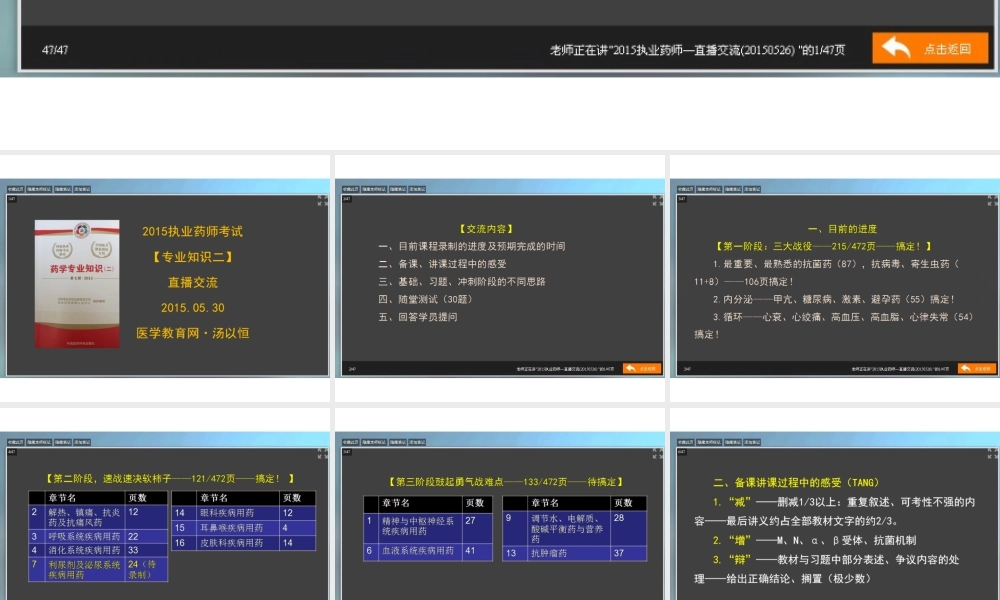Click the table row 血液系统疾病用药 41
Viewport: 1000px width, 600px height.
[428, 551]
